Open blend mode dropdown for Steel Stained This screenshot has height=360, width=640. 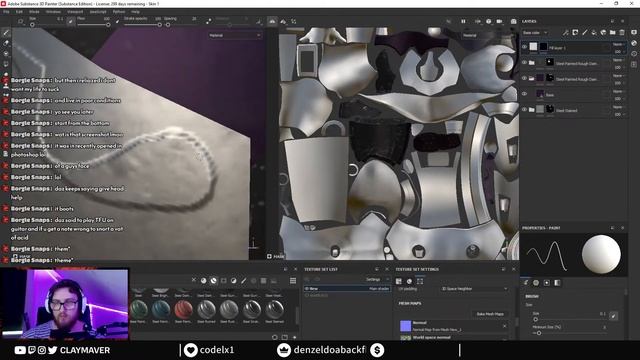[619, 107]
